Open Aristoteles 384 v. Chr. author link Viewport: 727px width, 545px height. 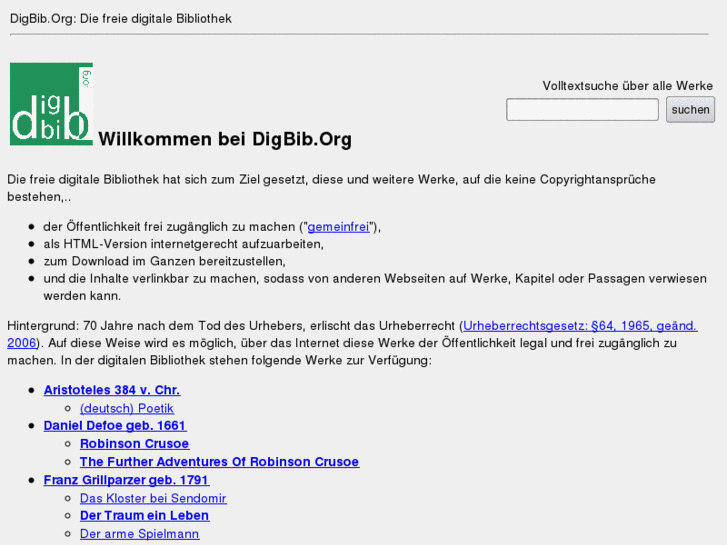point(112,390)
